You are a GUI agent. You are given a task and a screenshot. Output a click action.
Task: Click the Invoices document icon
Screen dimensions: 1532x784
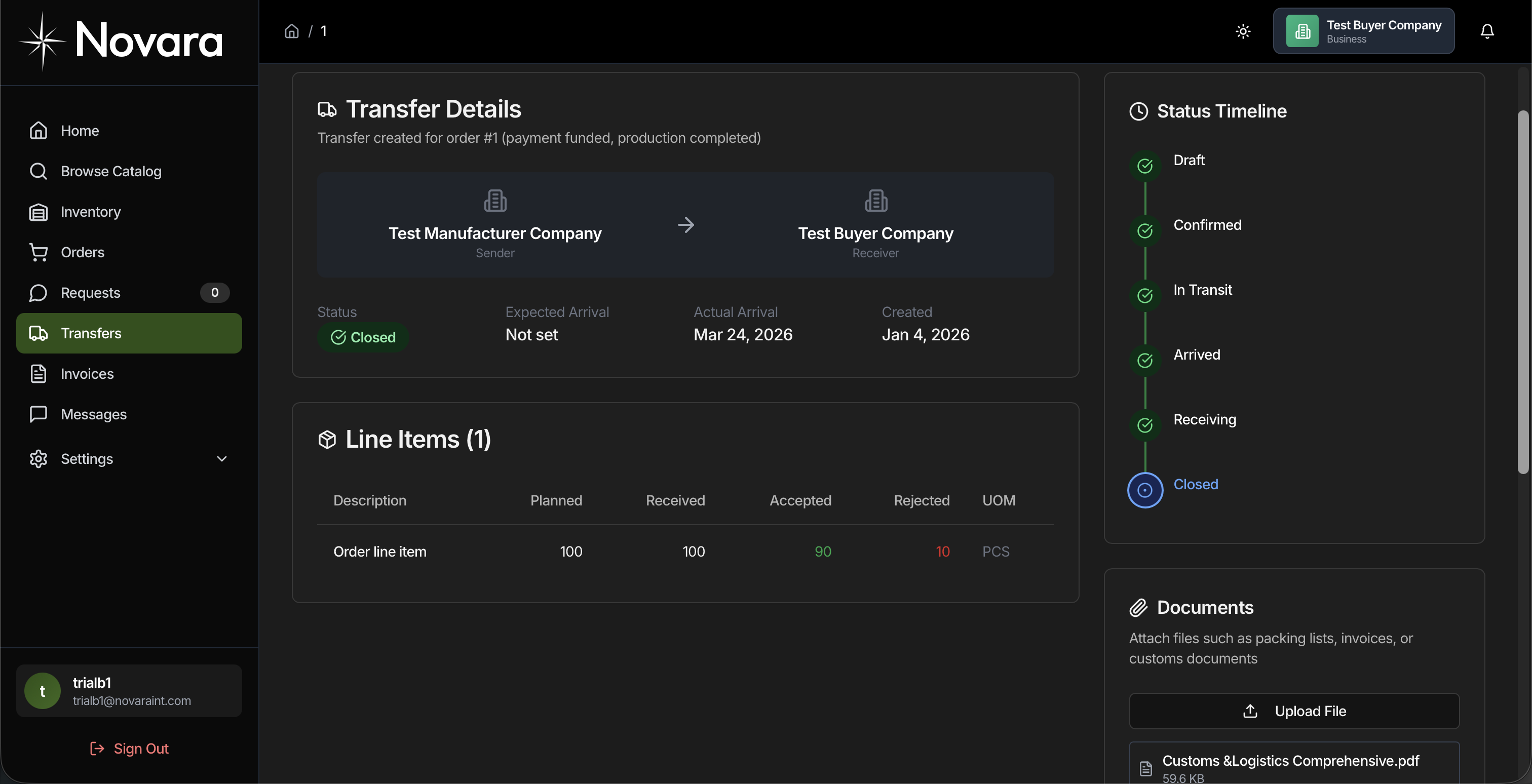point(39,373)
